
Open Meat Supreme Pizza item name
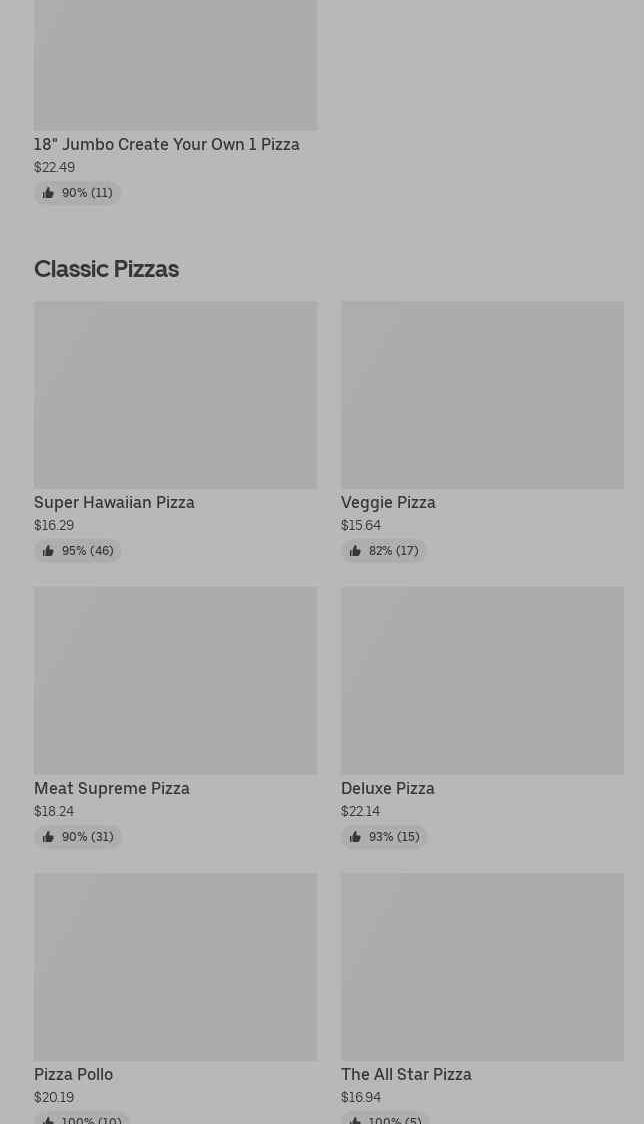tap(112, 788)
